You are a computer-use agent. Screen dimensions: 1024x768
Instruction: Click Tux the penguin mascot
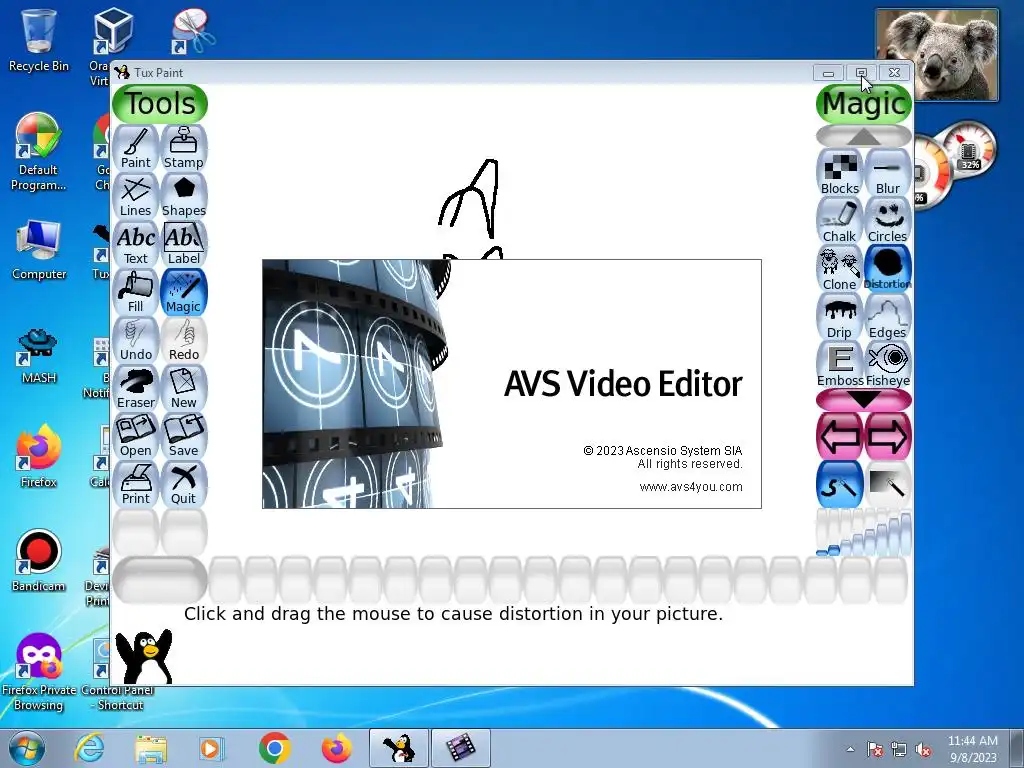pos(144,657)
